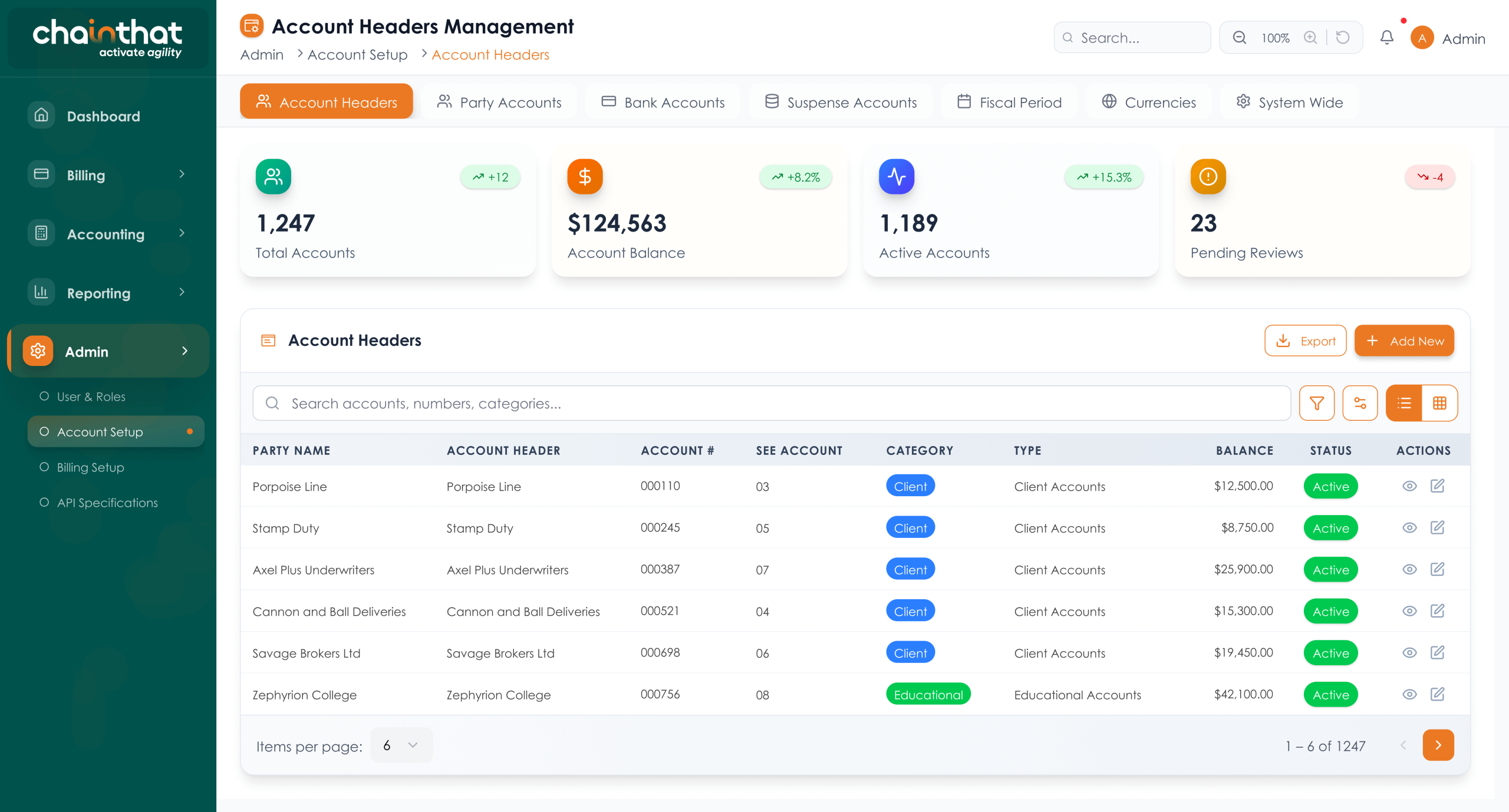Select User & Roles radio item
The width and height of the screenshot is (1509, 812).
pos(44,397)
